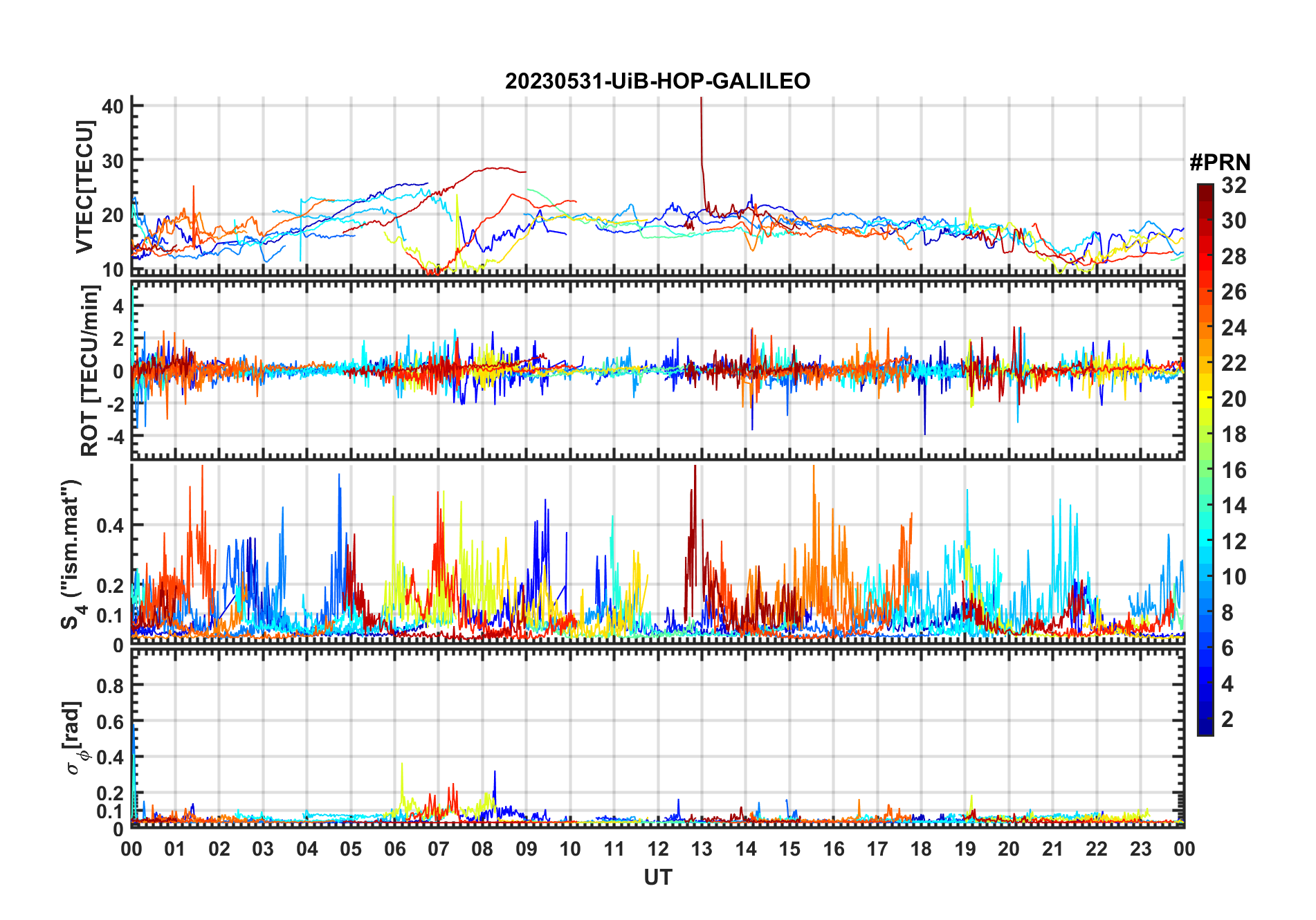The image size is (1316, 920).
Task: Click the -4 tick on the ROT axis
Action: 116,437
